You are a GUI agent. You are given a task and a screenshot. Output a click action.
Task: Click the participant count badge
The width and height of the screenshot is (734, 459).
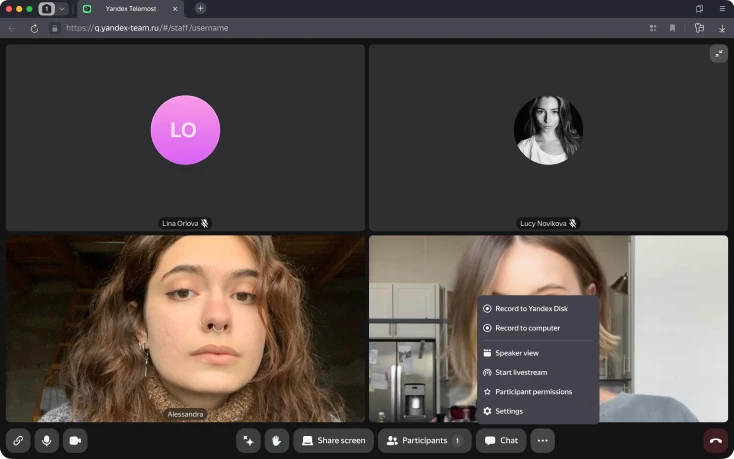(457, 440)
